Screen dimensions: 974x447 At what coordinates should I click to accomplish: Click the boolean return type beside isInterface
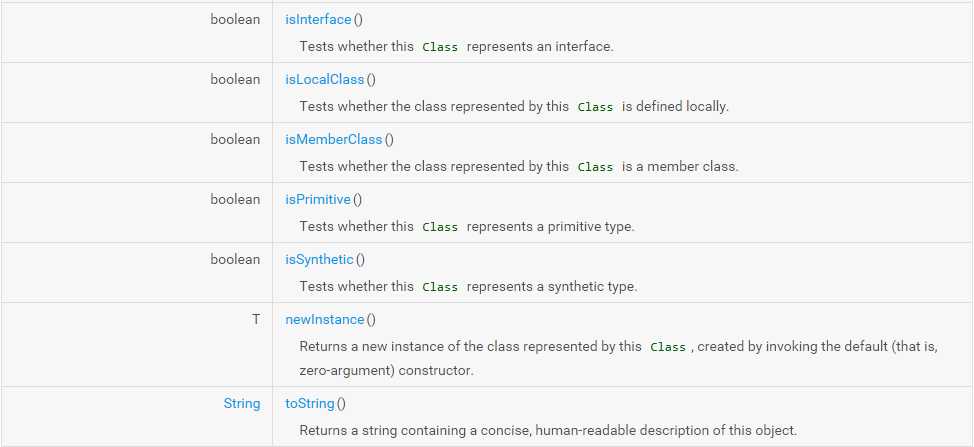(x=235, y=19)
